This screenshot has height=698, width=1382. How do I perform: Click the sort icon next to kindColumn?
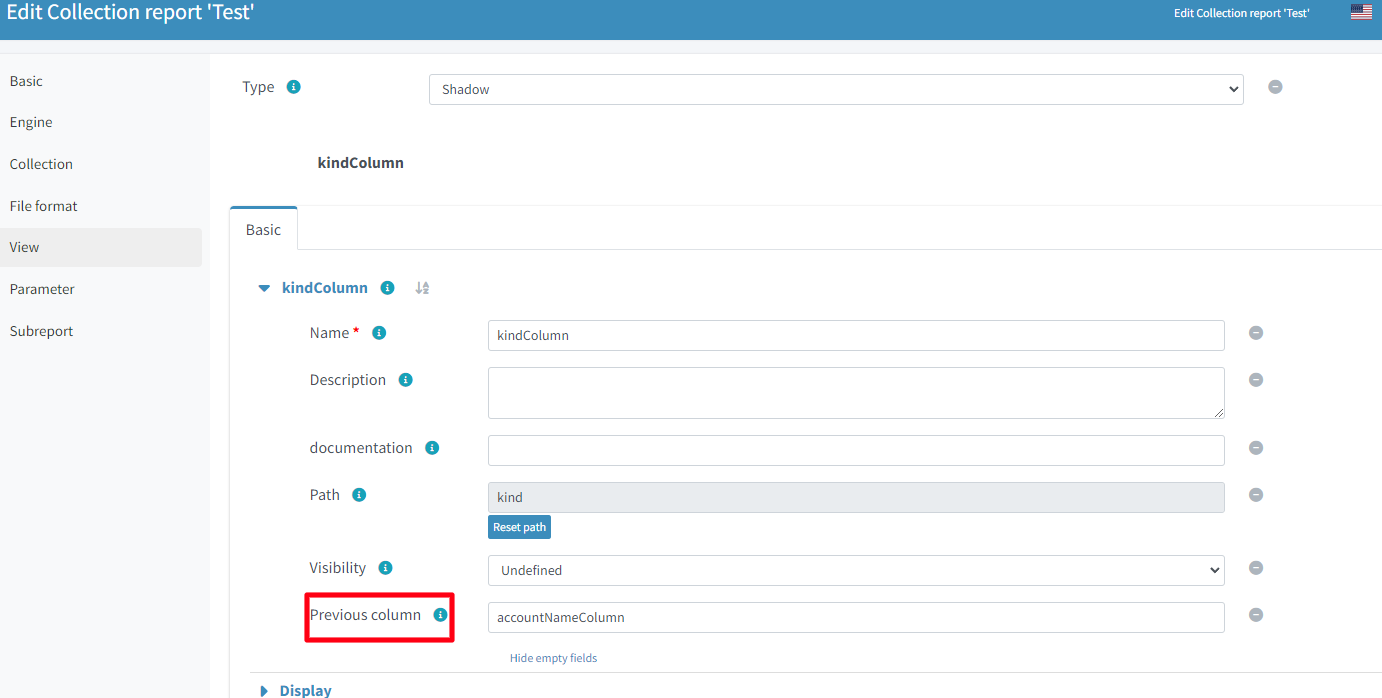(x=422, y=288)
